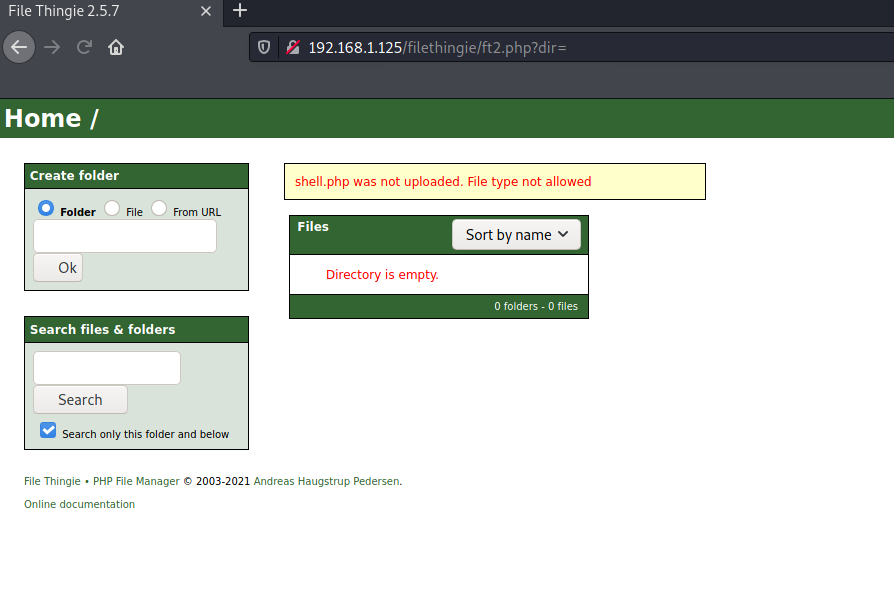This screenshot has height=616, width=894.
Task: Focus the new folder name text field
Action: tap(125, 236)
